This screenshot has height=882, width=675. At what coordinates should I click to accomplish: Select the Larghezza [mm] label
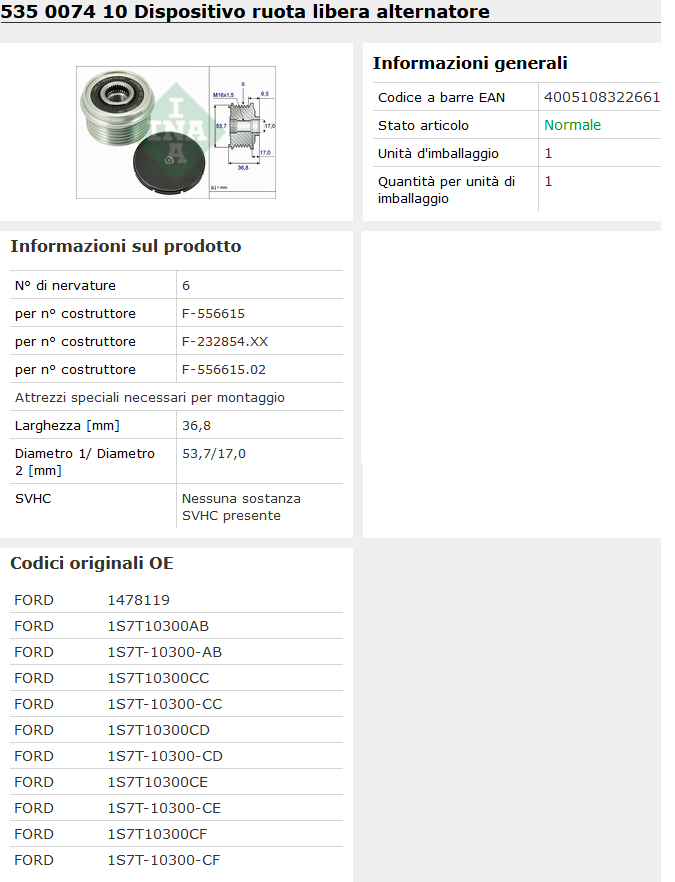(67, 426)
